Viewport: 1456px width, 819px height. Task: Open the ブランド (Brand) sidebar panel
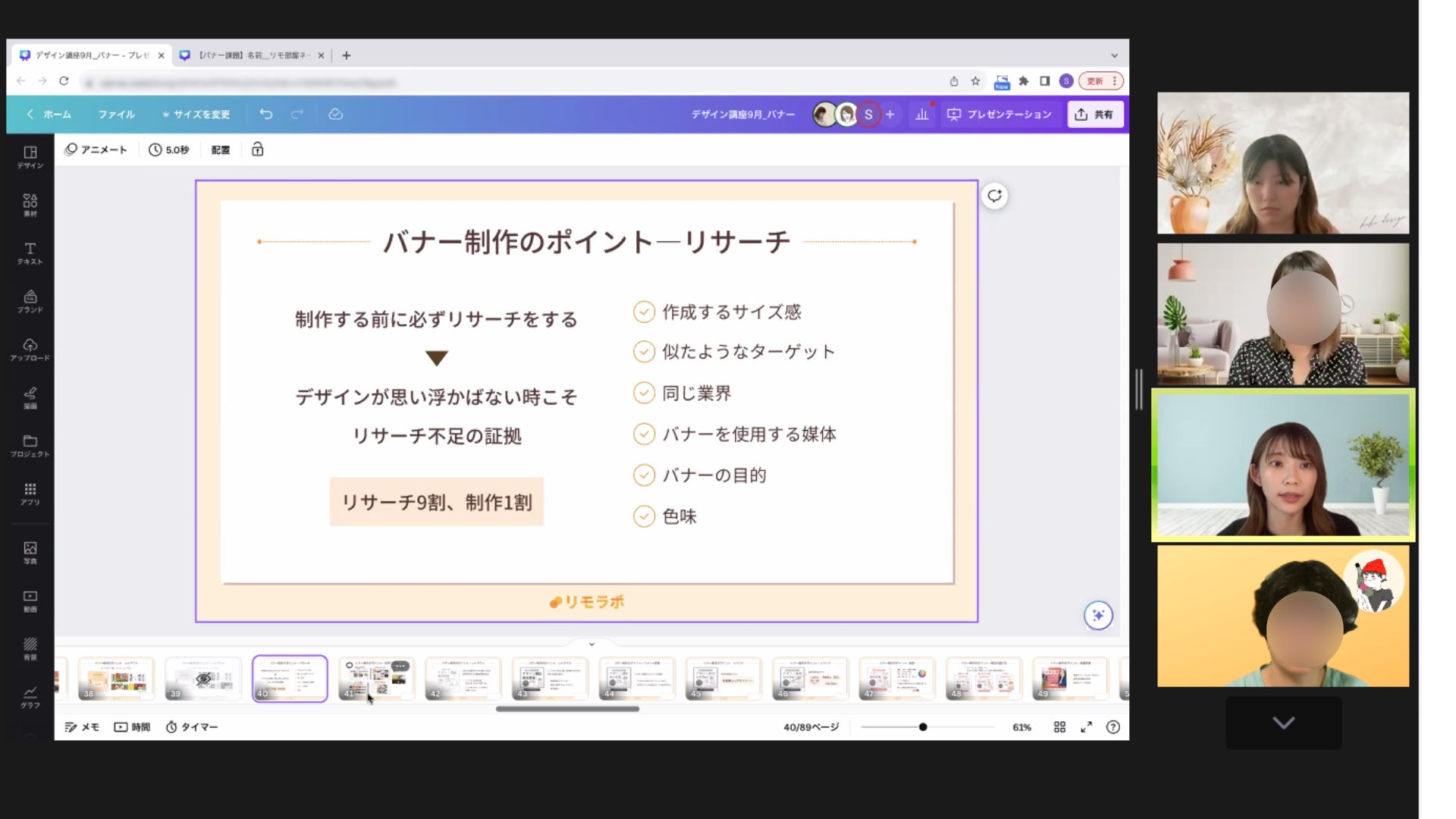[x=30, y=301]
